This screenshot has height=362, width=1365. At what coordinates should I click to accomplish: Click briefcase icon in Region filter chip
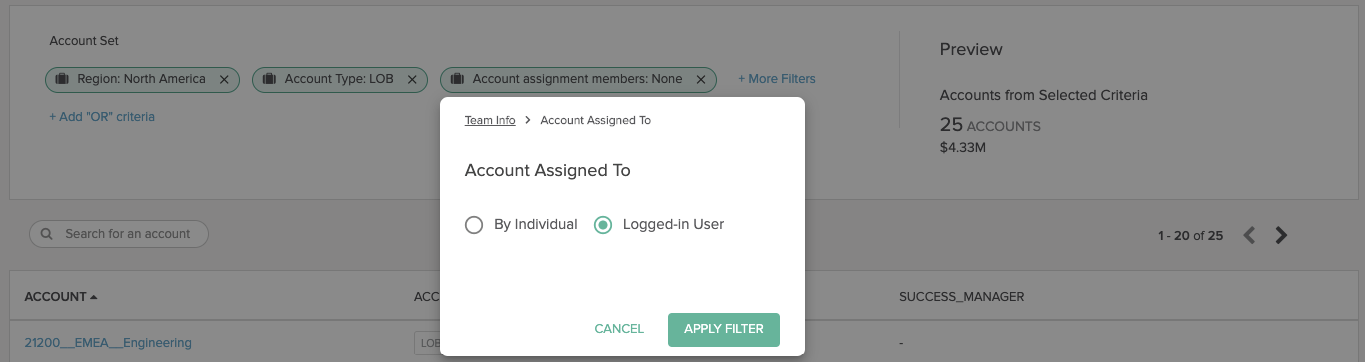[62, 79]
